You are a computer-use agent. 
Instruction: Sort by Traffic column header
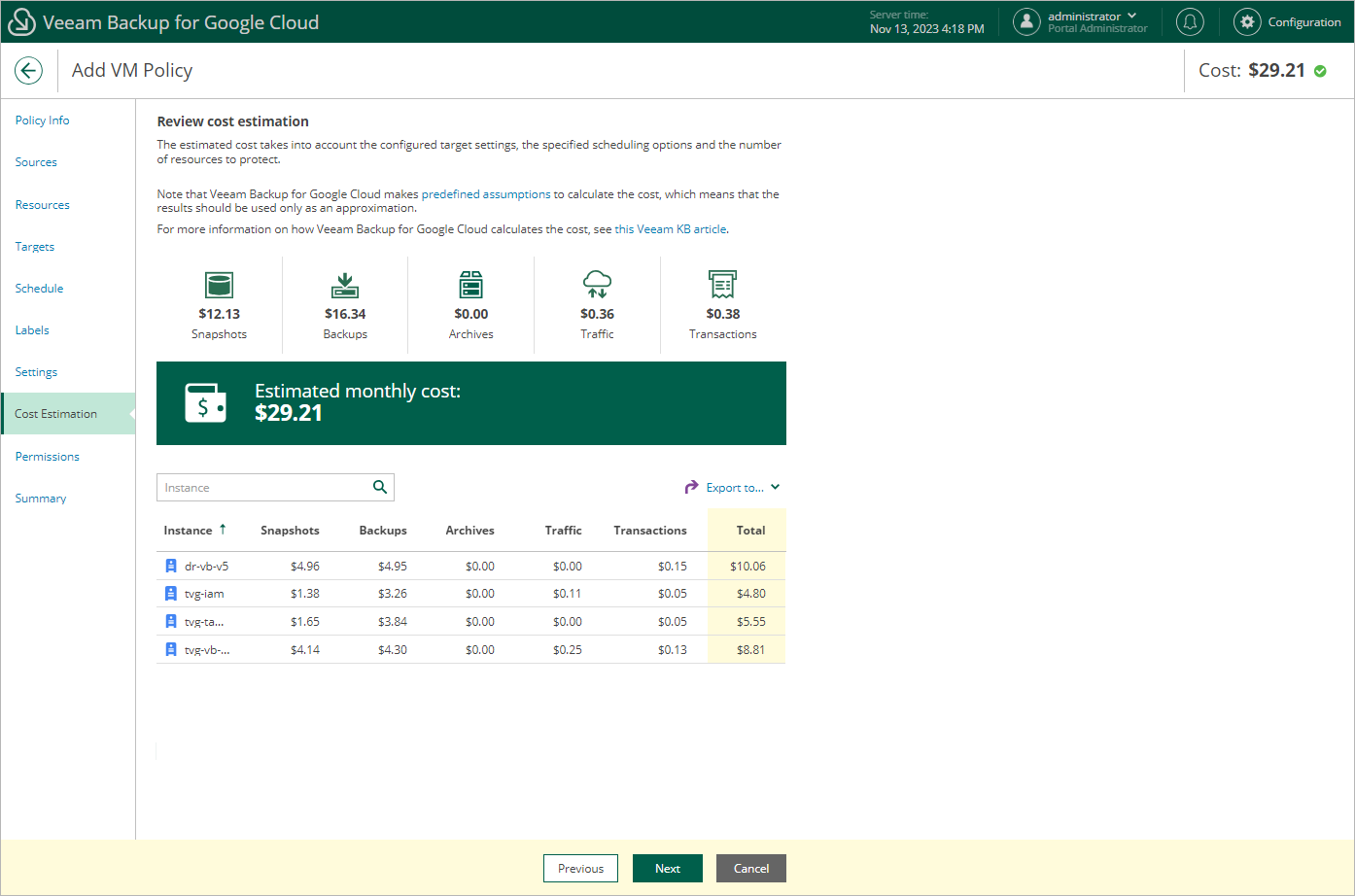click(563, 531)
